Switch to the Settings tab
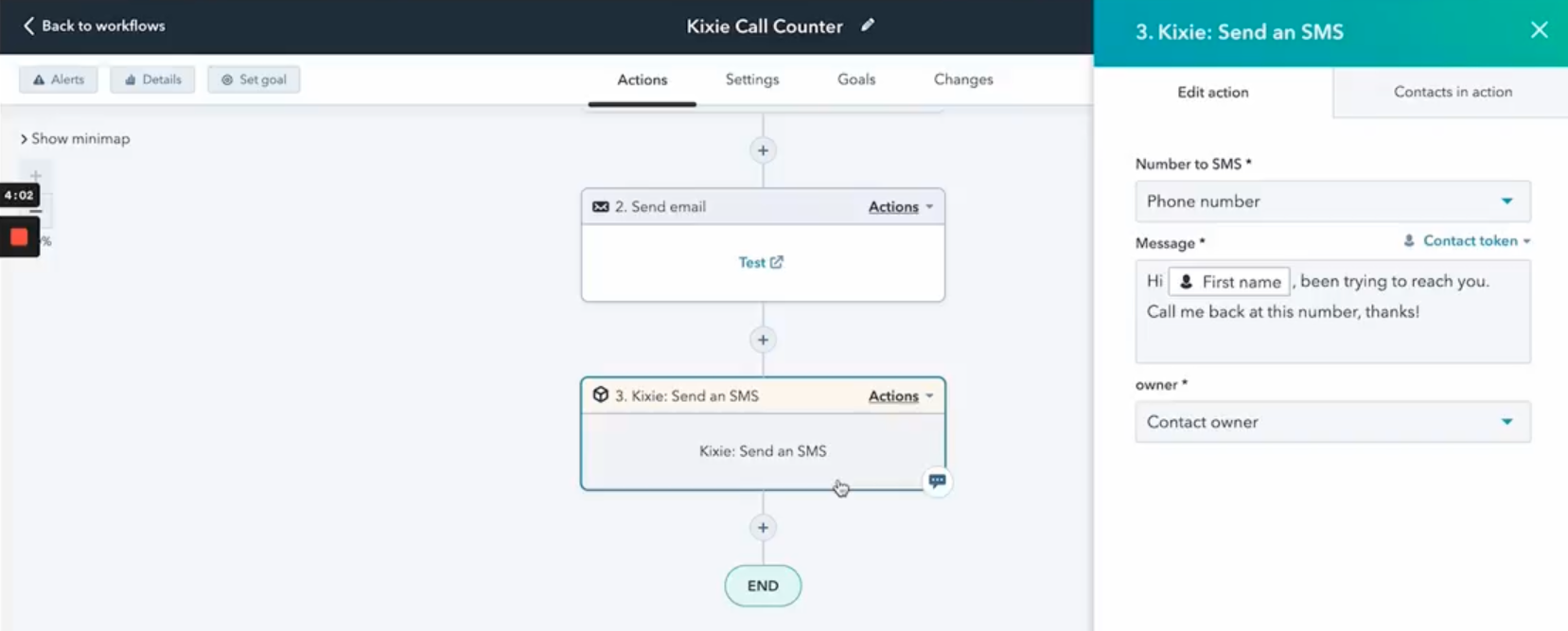This screenshot has width=1568, height=631. click(752, 79)
